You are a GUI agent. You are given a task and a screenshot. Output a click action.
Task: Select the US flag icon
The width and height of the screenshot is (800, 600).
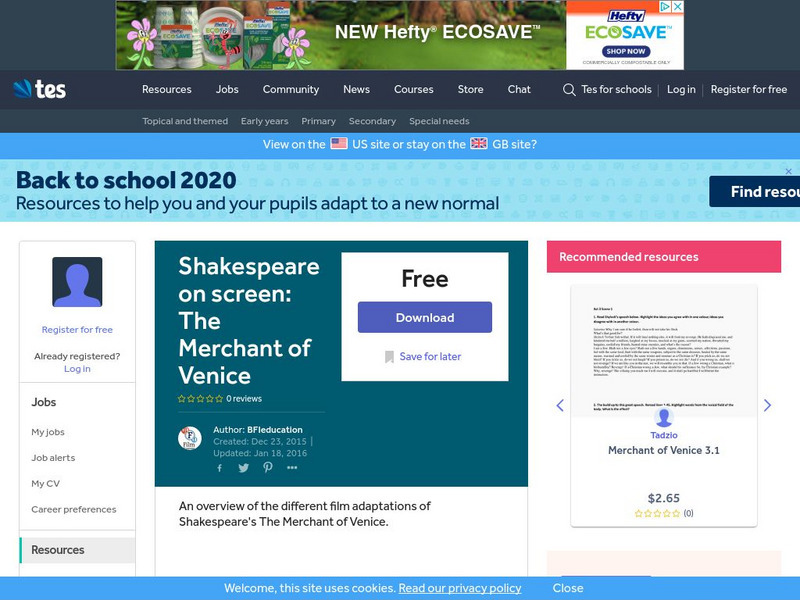[339, 143]
